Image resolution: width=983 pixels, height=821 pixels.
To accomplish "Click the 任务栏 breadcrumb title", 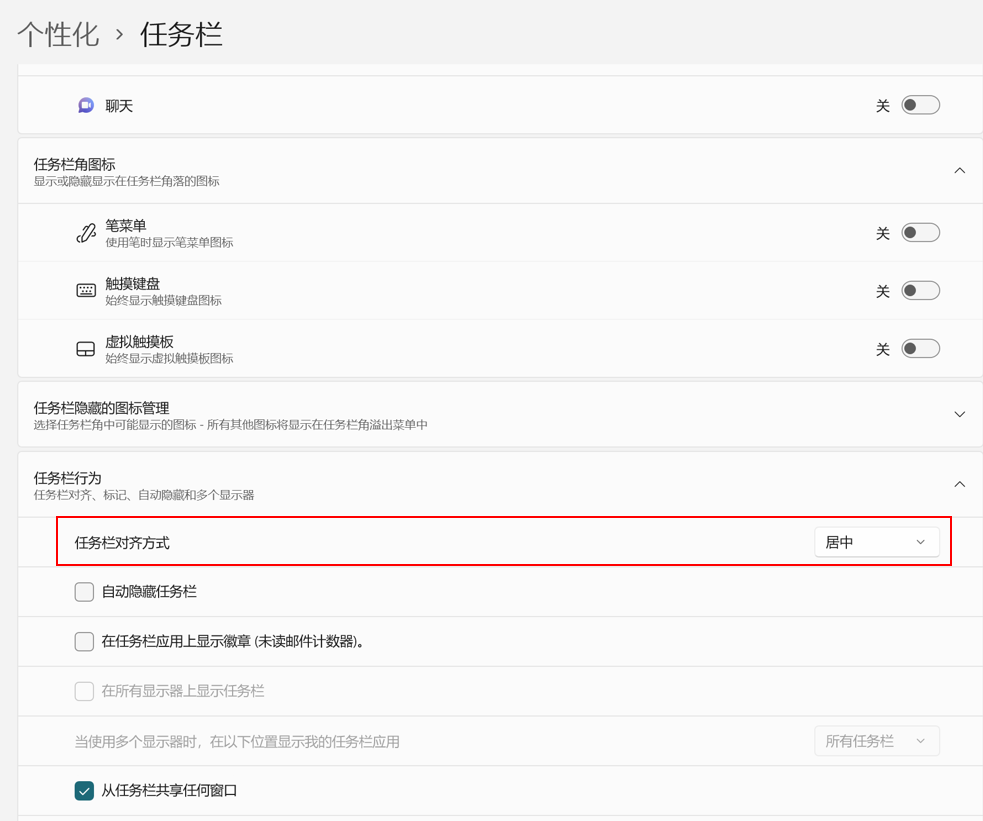I will click(x=181, y=34).
